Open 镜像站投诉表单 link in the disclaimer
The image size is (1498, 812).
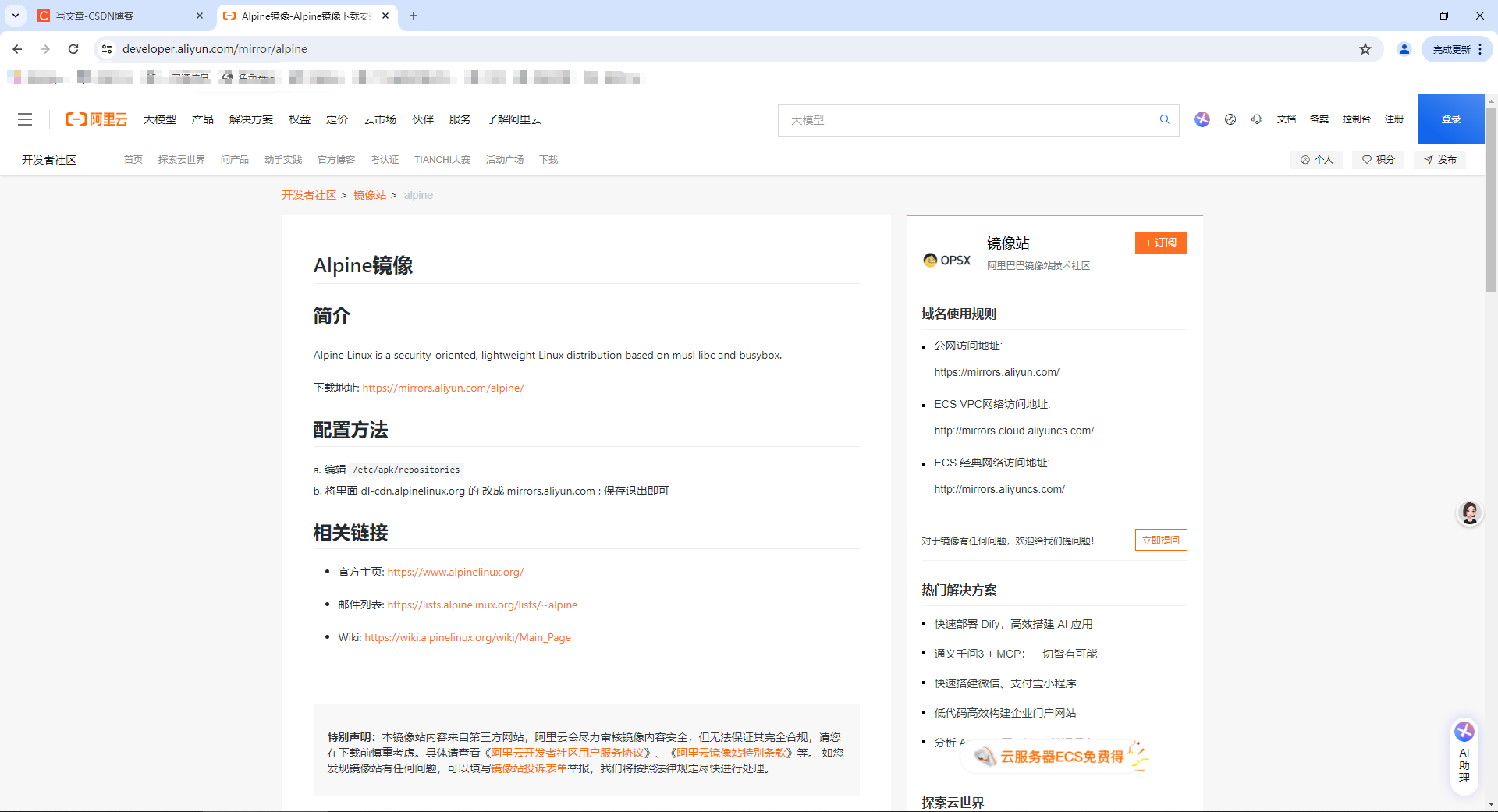click(x=529, y=768)
